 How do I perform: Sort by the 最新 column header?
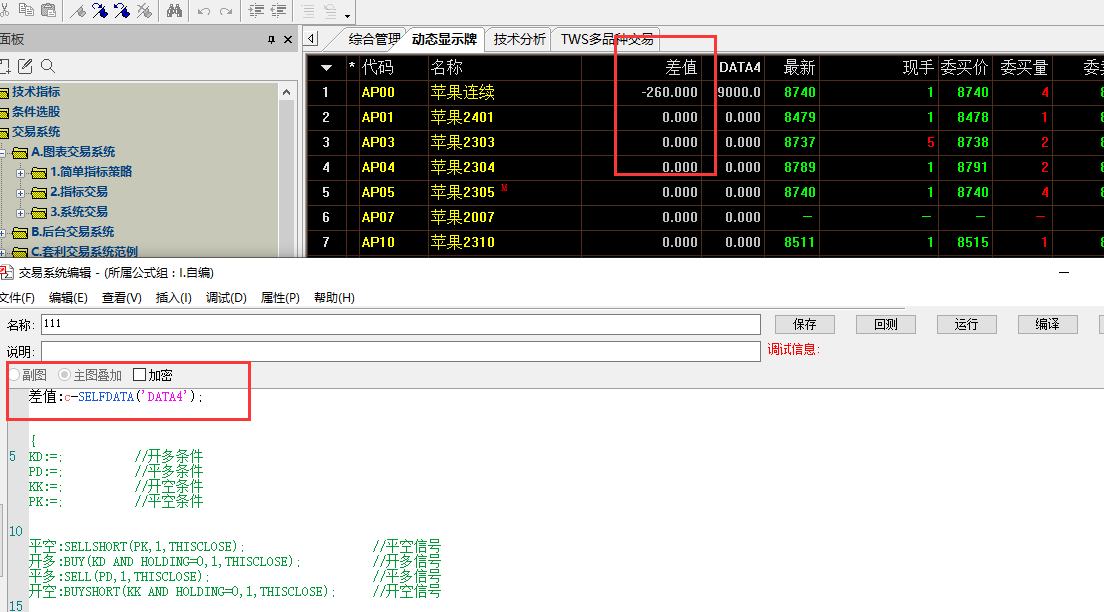coord(799,68)
